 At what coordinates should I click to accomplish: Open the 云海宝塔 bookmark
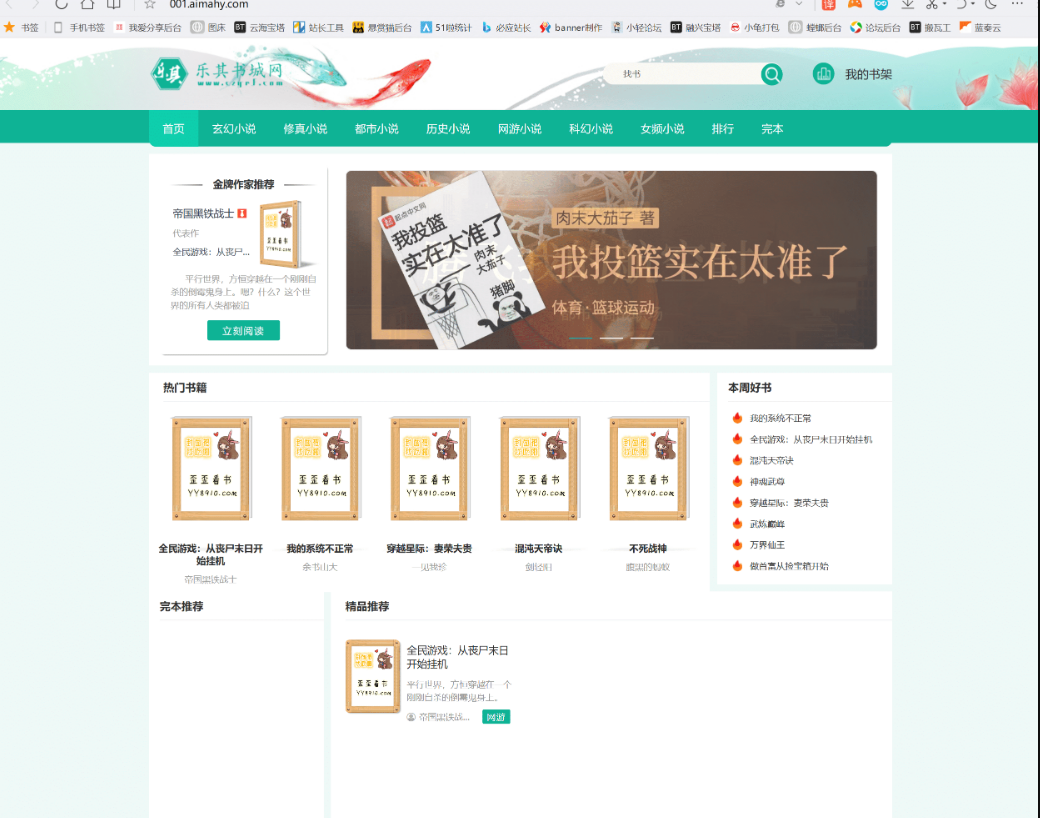pyautogui.click(x=259, y=27)
